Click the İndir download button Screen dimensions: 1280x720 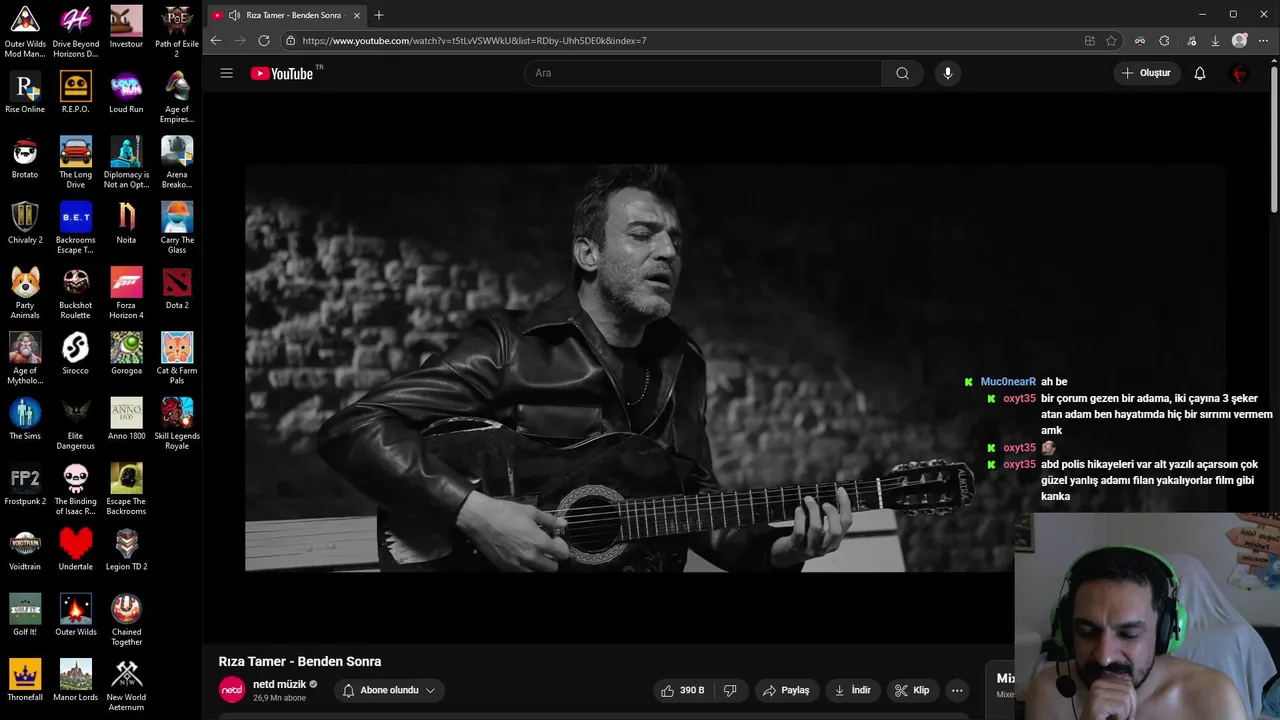tap(852, 690)
